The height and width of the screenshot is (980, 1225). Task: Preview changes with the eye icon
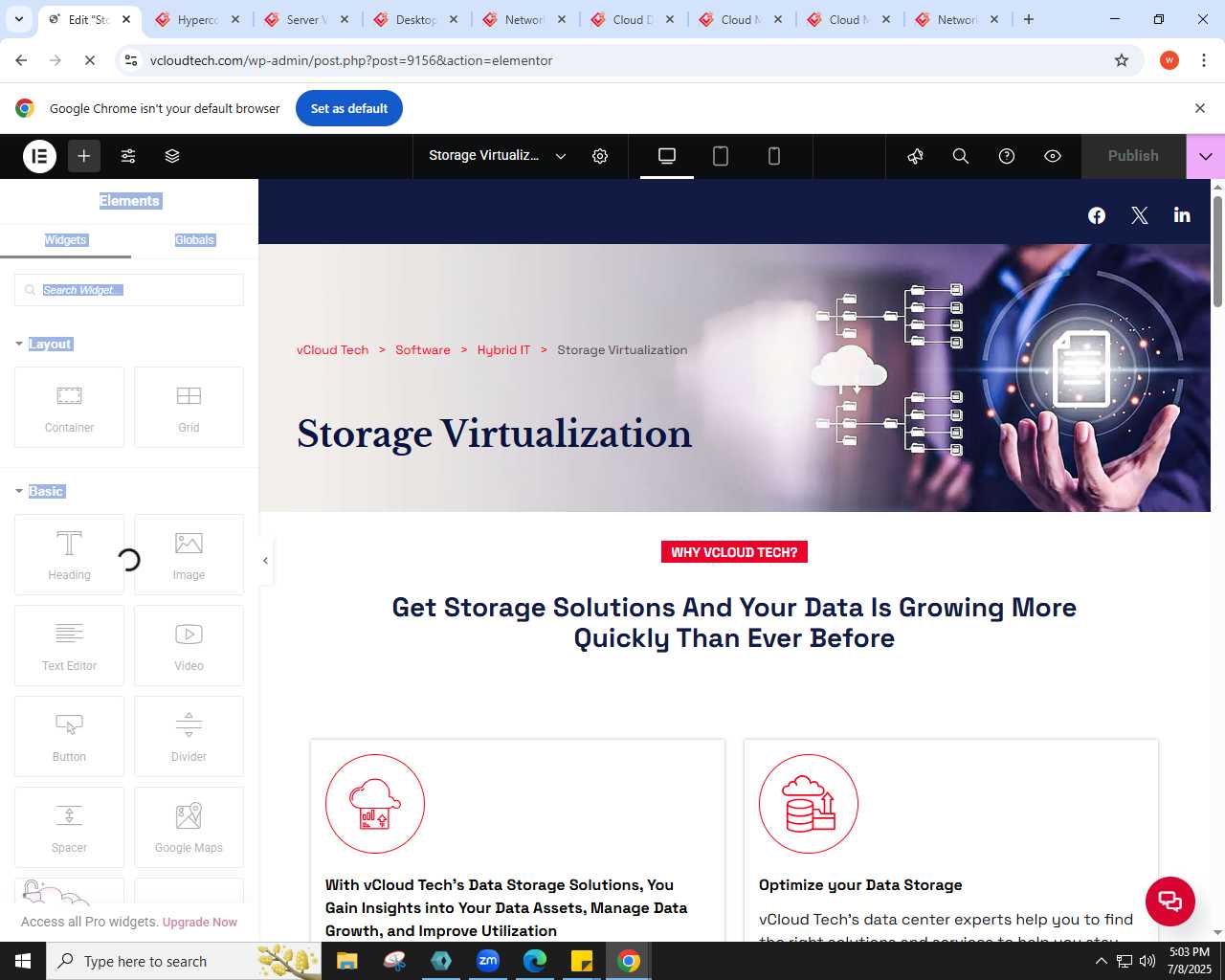(1053, 156)
